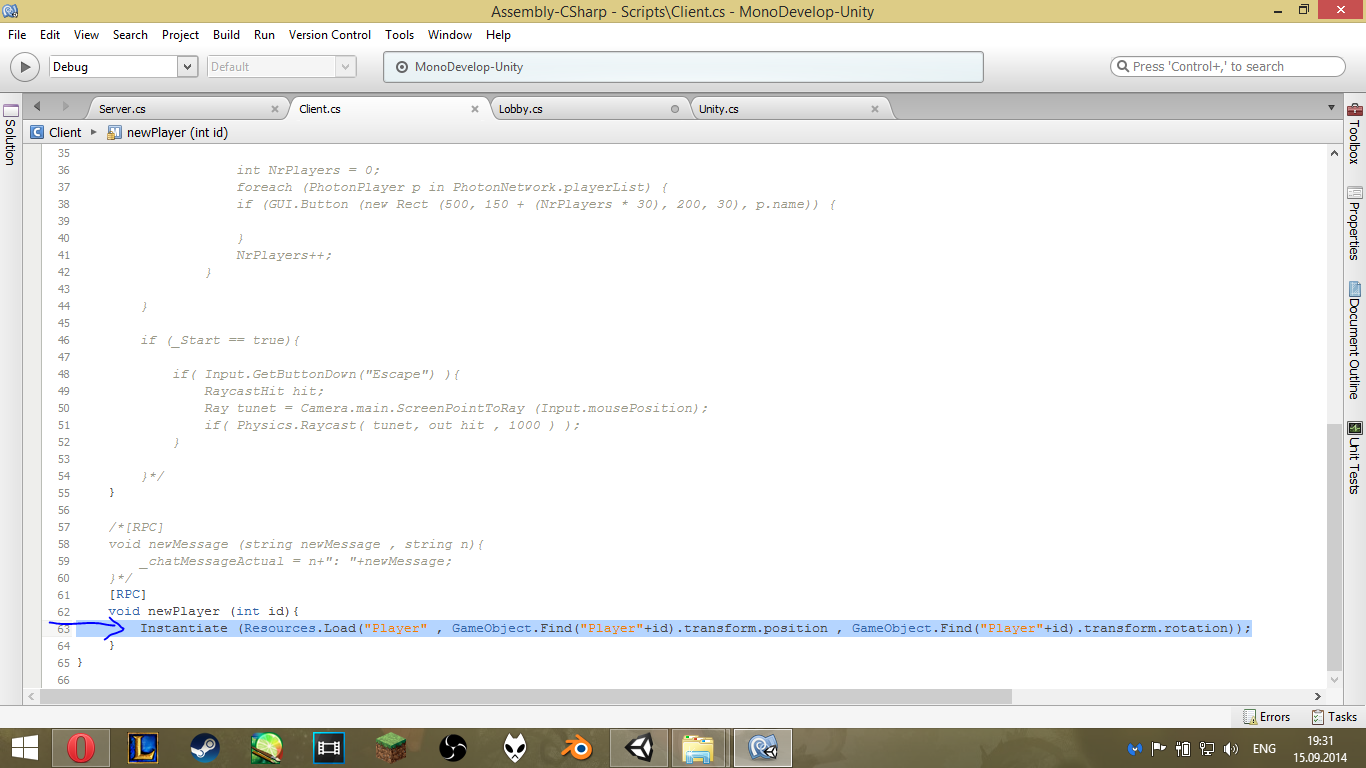
Task: Open the Version Control menu
Action: [x=329, y=35]
